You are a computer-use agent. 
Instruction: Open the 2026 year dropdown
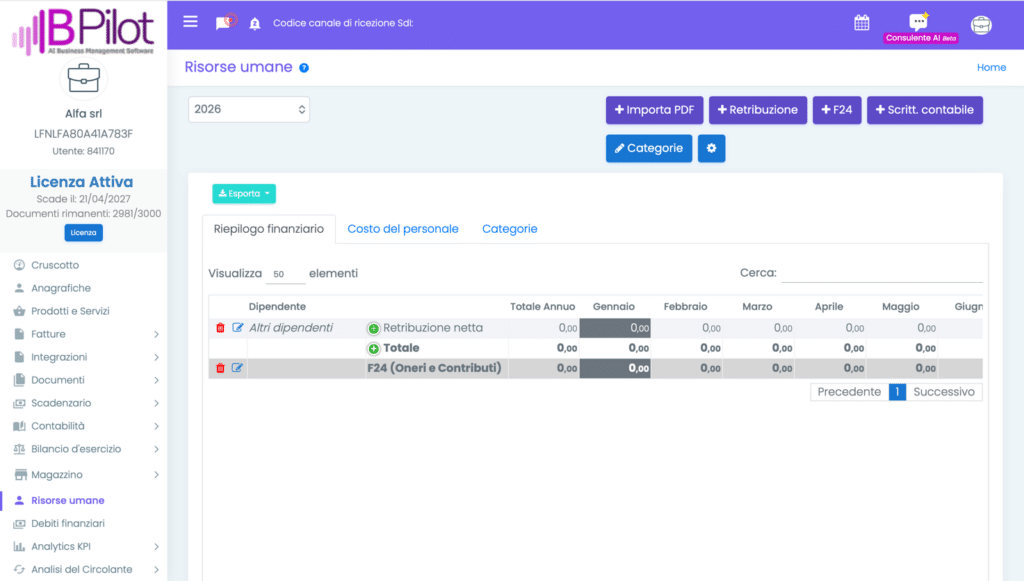click(x=249, y=109)
